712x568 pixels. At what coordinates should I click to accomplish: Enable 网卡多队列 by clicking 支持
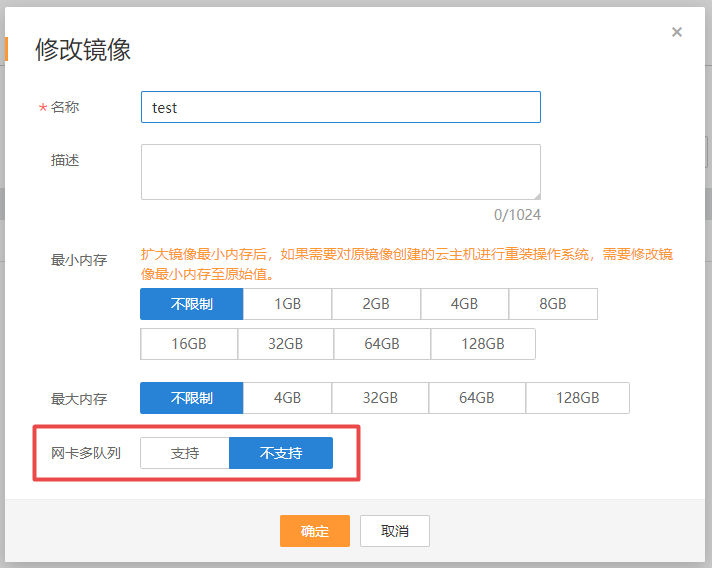[185, 453]
